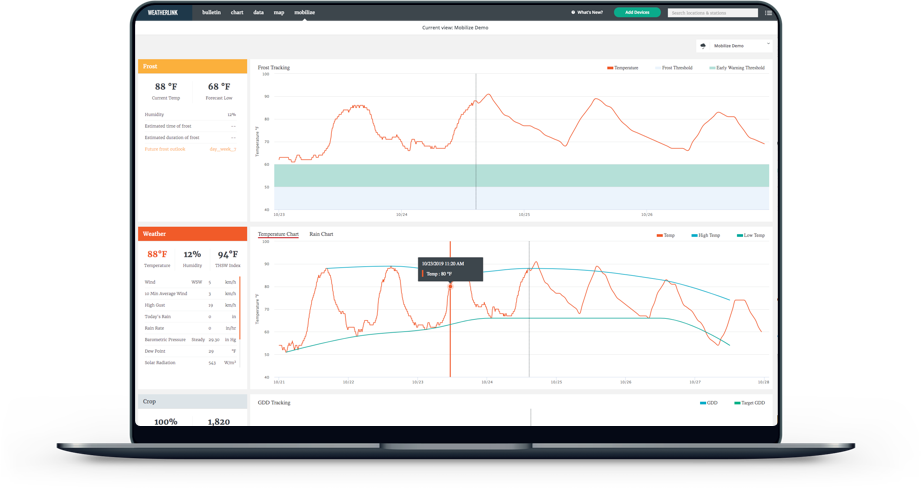Click the 10 Min Average Wind row
Image resolution: width=921 pixels, height=488 pixels.
[x=190, y=294]
